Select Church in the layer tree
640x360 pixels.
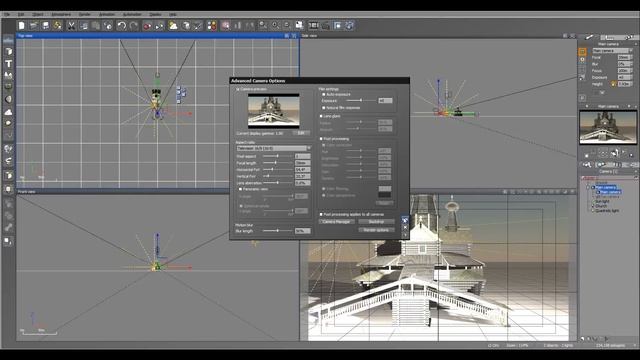601,206
